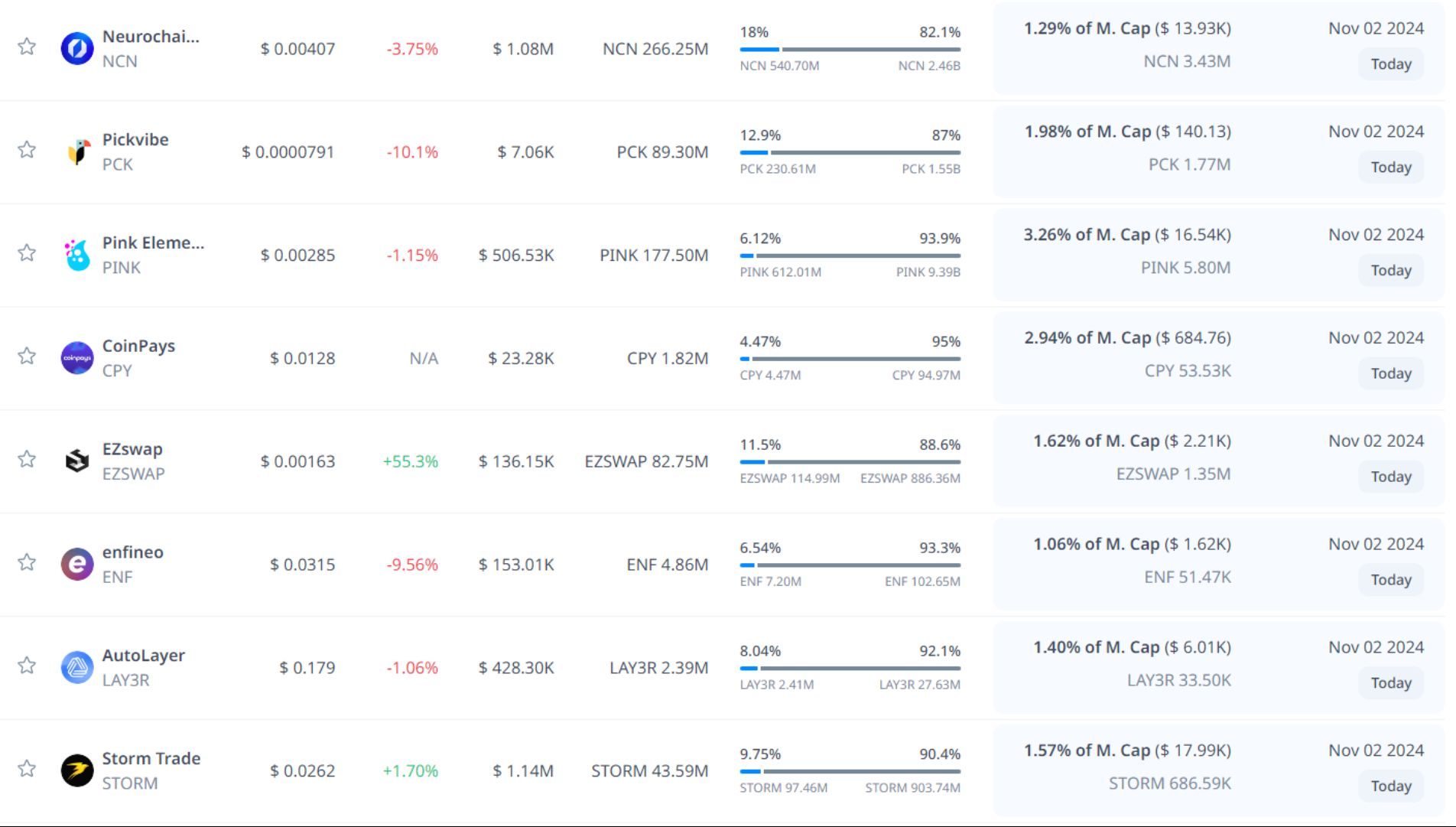The width and height of the screenshot is (1456, 827).
Task: Click the Today badge in CoinPays row
Action: (x=1390, y=373)
